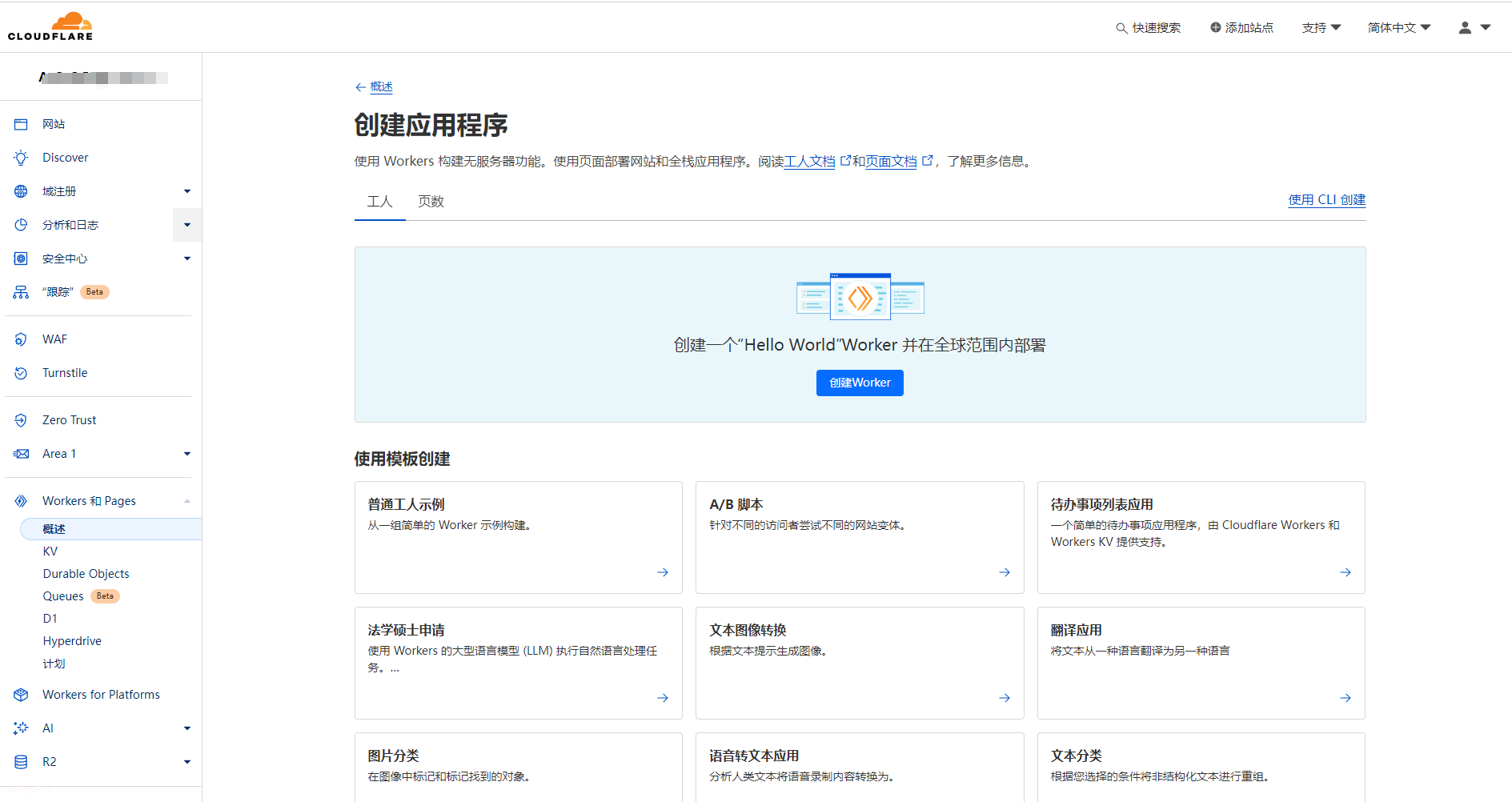This screenshot has height=802, width=1512.
Task: Select 概述 under Workers 和 Pages
Action: (x=110, y=529)
